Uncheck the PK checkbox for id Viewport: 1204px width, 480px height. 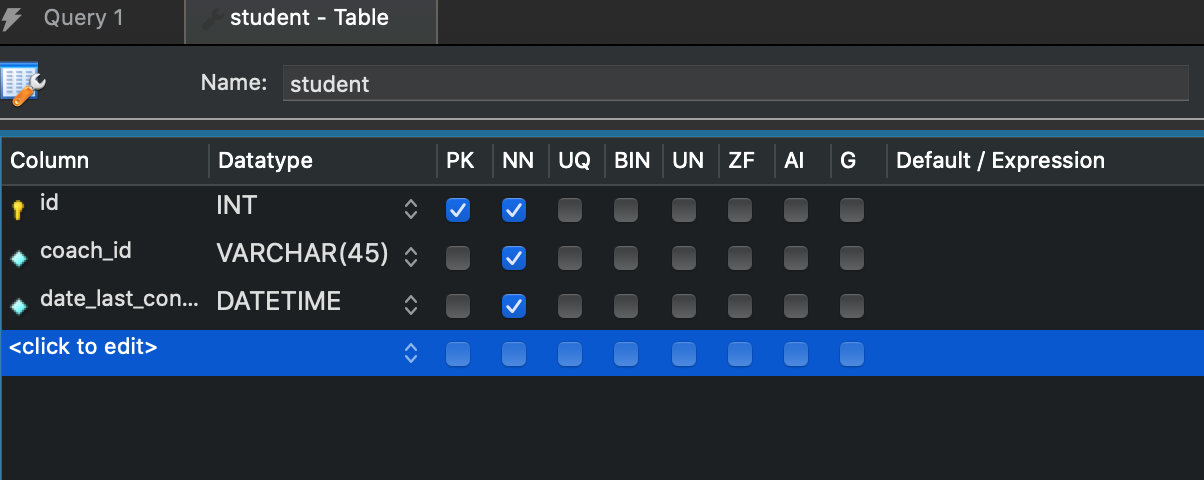pyautogui.click(x=458, y=210)
